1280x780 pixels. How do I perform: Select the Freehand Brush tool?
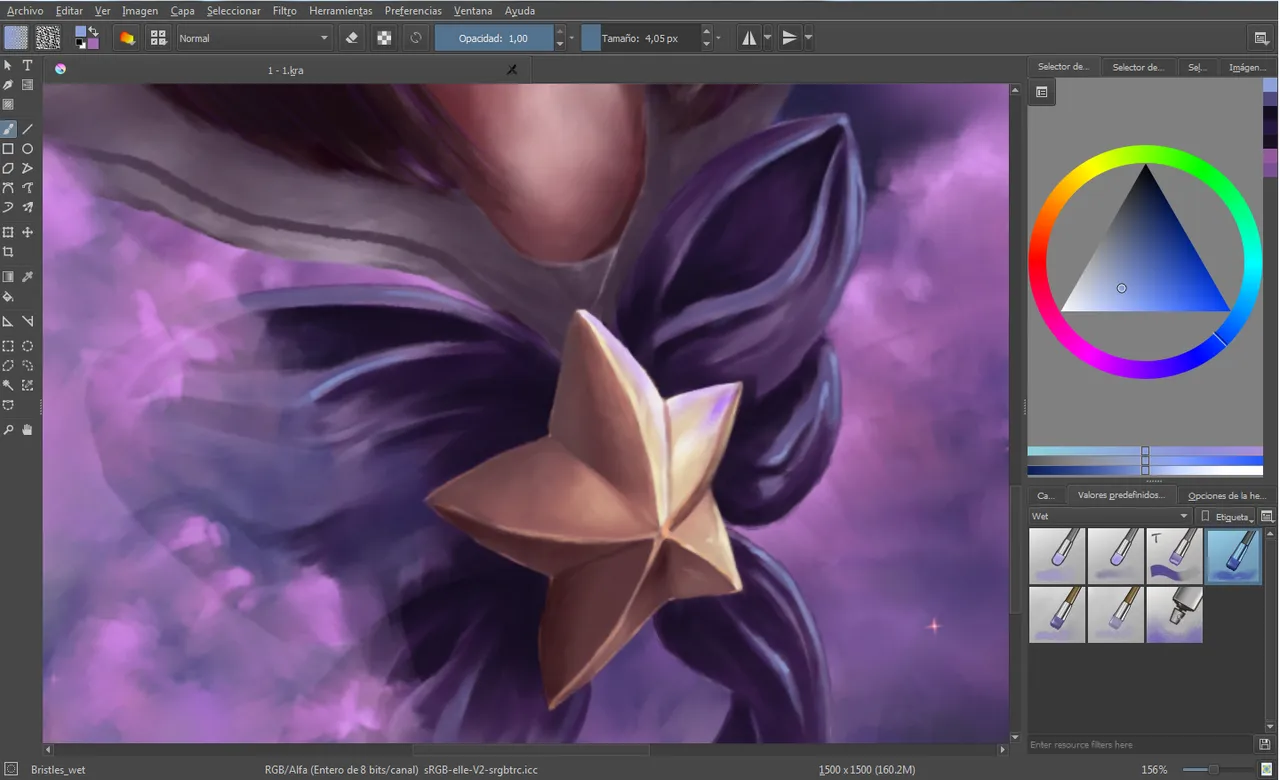8,129
